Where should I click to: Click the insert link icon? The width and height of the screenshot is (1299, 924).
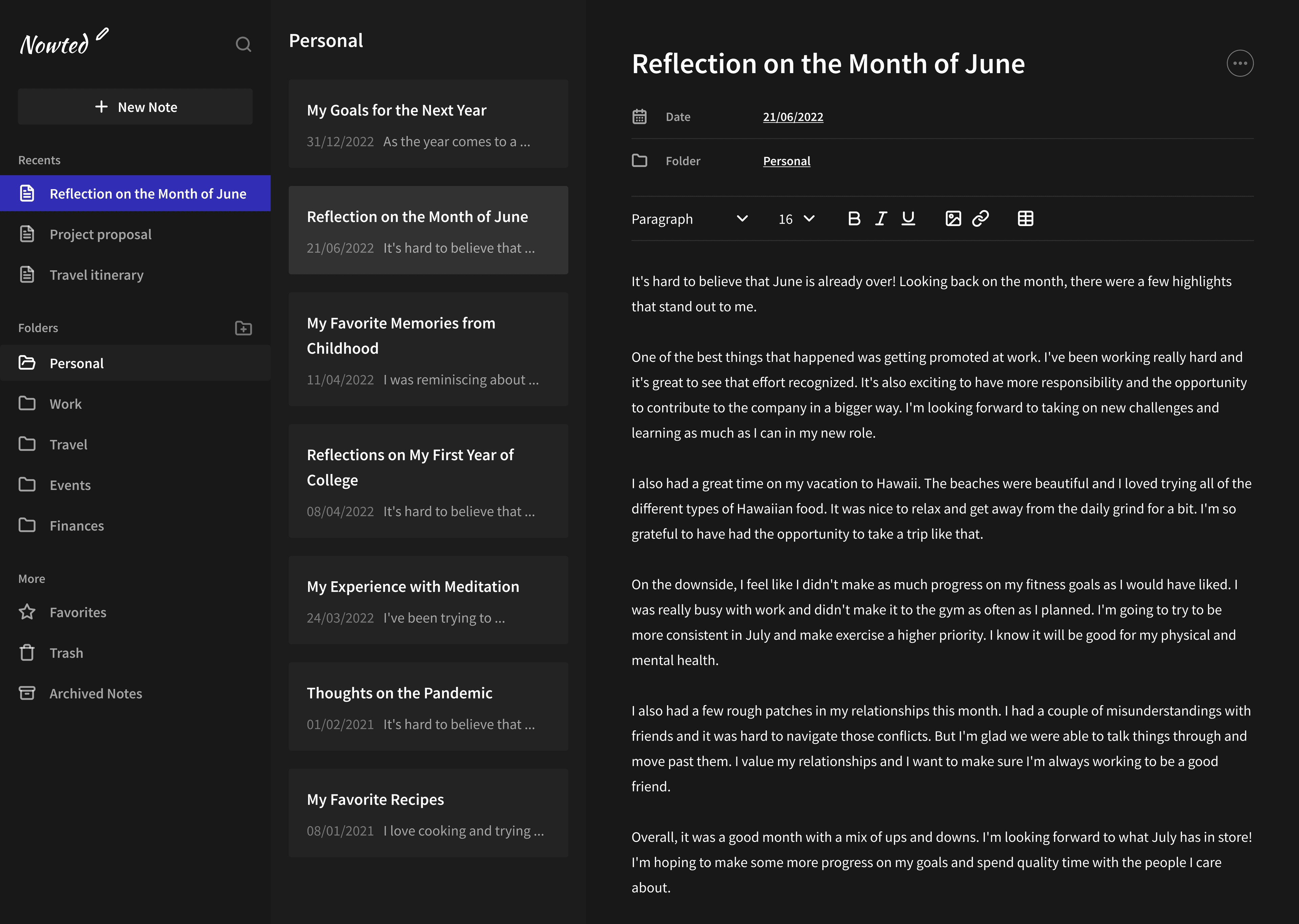(x=980, y=219)
